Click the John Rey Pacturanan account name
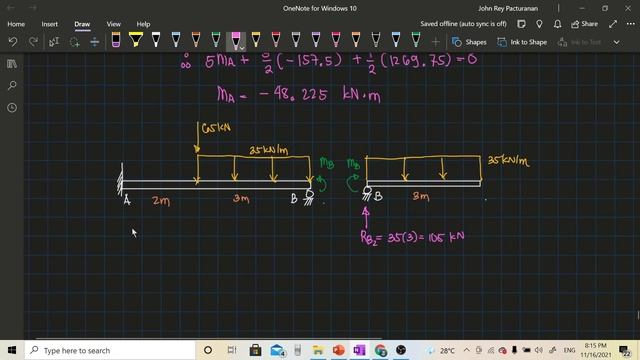The width and height of the screenshot is (640, 360). 508,8
